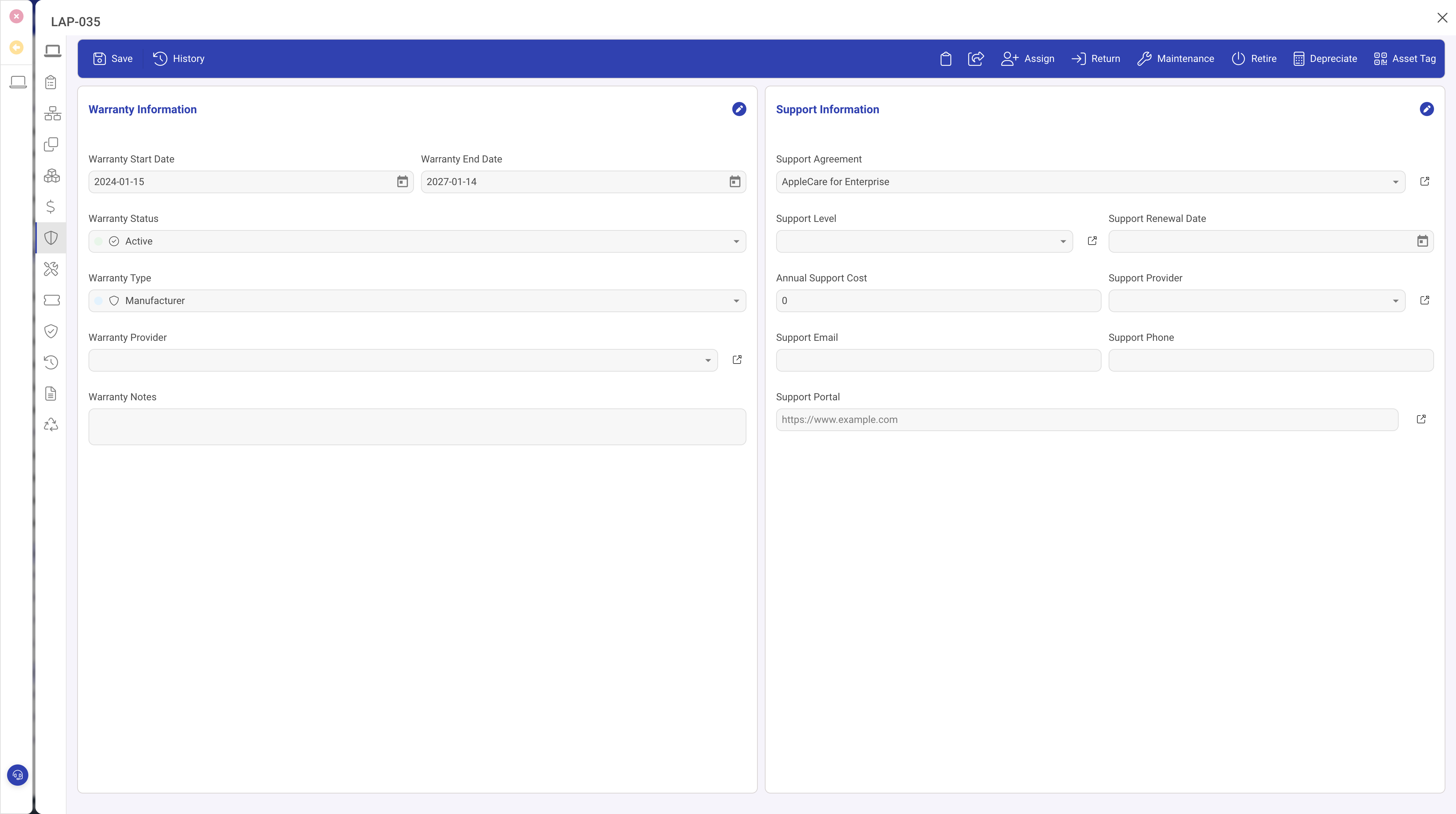The width and height of the screenshot is (1456, 814).
Task: Open the history clock section in sidebar
Action: pyautogui.click(x=51, y=362)
